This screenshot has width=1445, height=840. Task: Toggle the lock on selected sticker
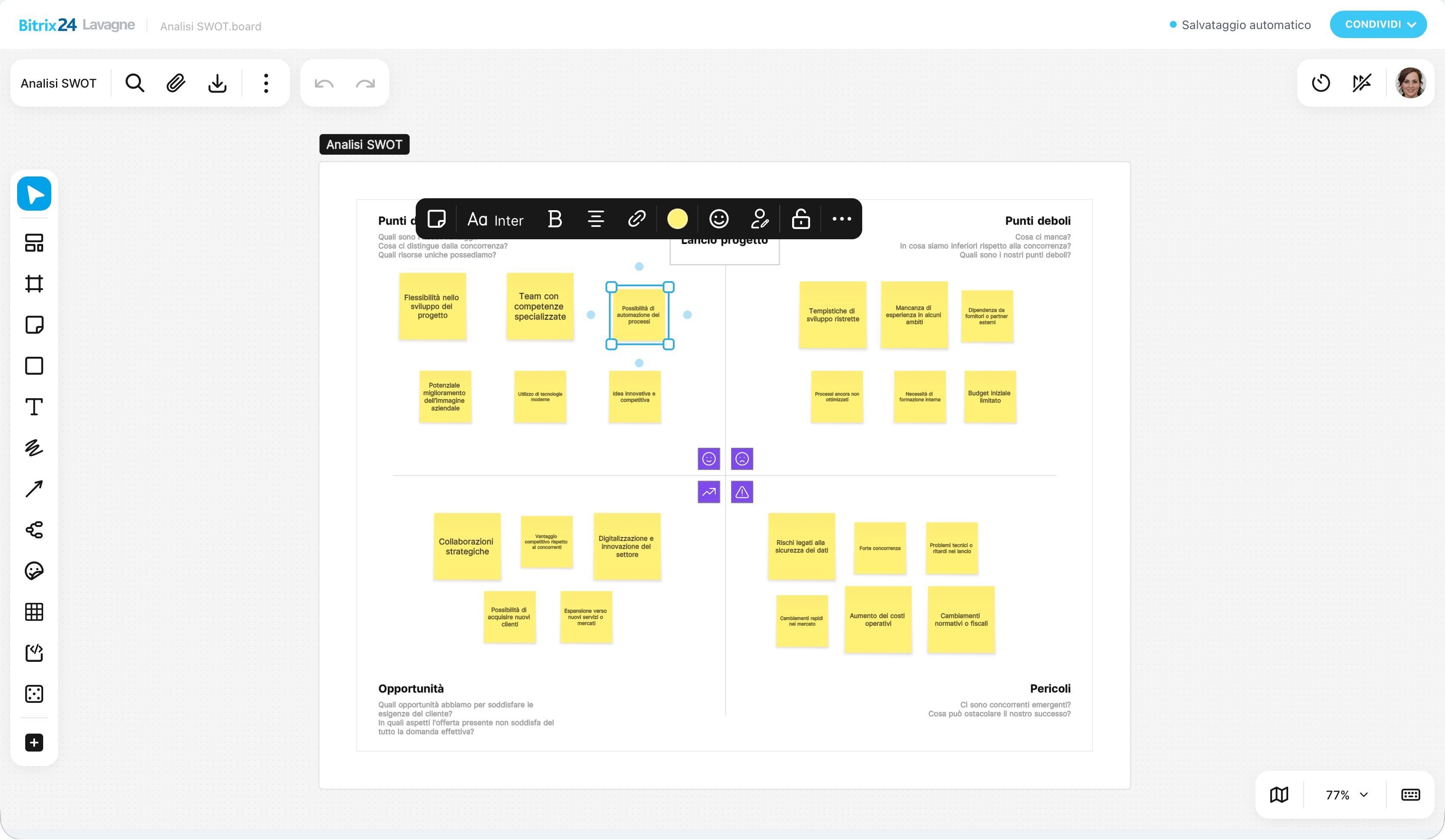(801, 218)
